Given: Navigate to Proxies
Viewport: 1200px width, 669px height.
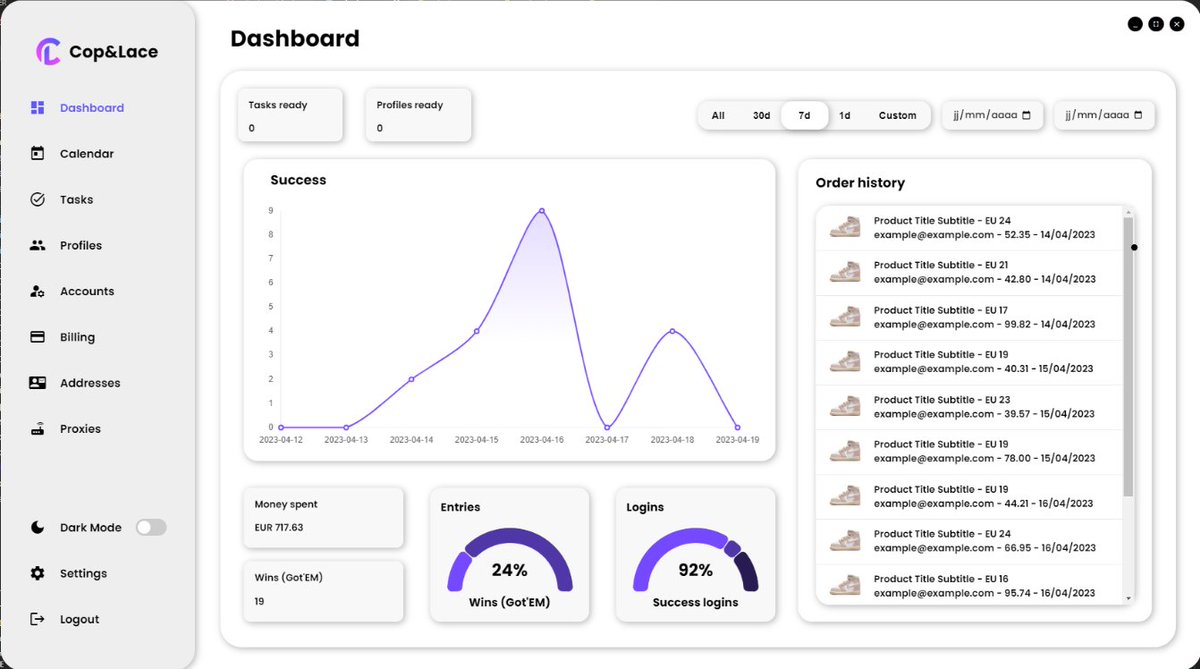Looking at the screenshot, I should 80,429.
